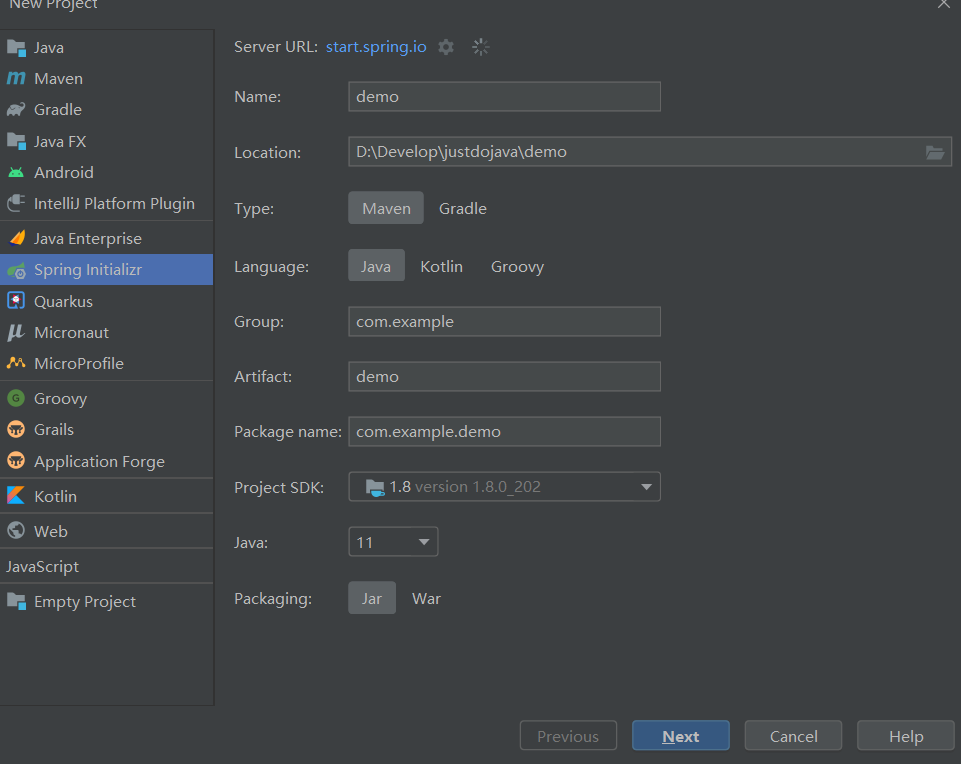The width and height of the screenshot is (961, 764).
Task: Click the IntelliJ Platform Plugin icon
Action: coord(16,203)
